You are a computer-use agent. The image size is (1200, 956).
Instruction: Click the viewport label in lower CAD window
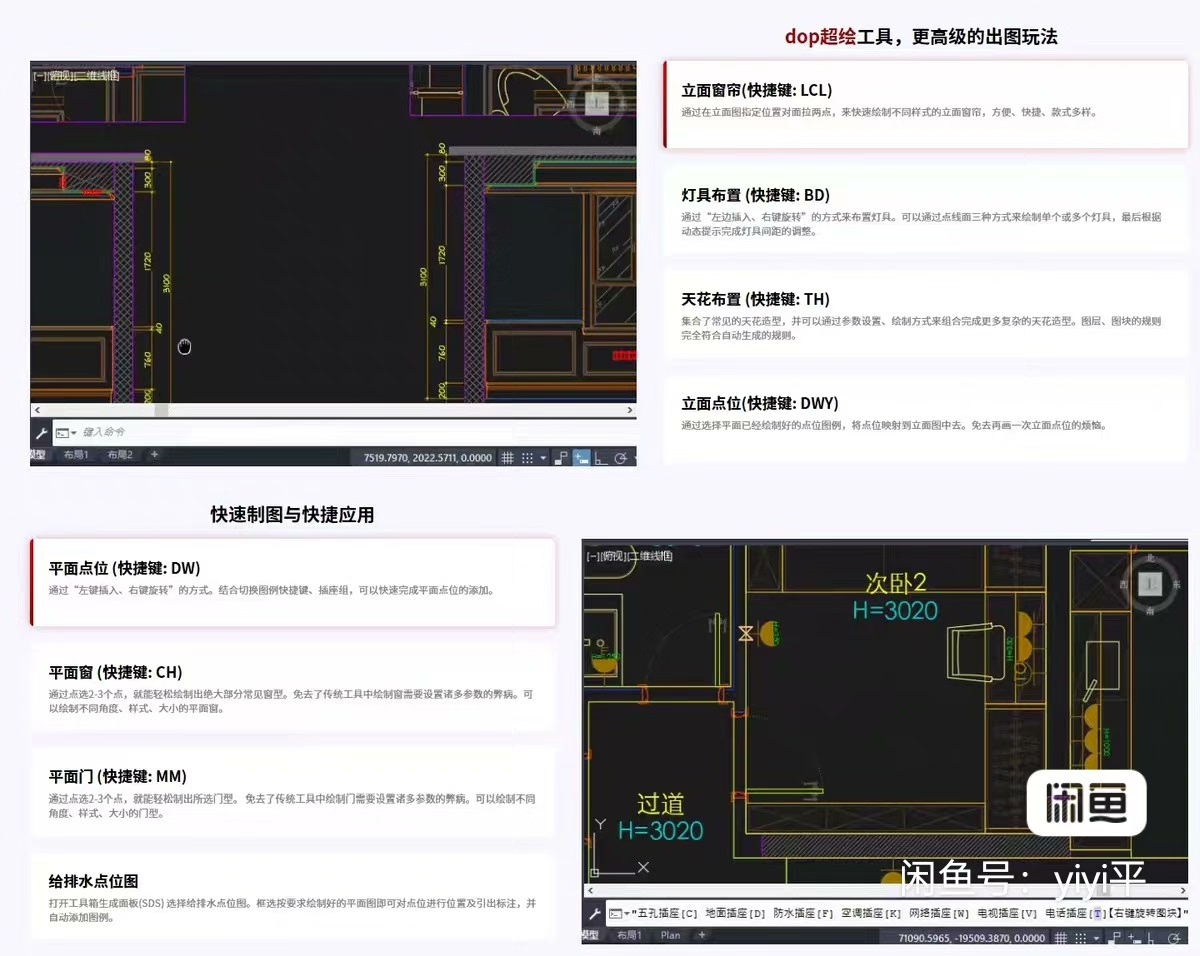pyautogui.click(x=629, y=555)
